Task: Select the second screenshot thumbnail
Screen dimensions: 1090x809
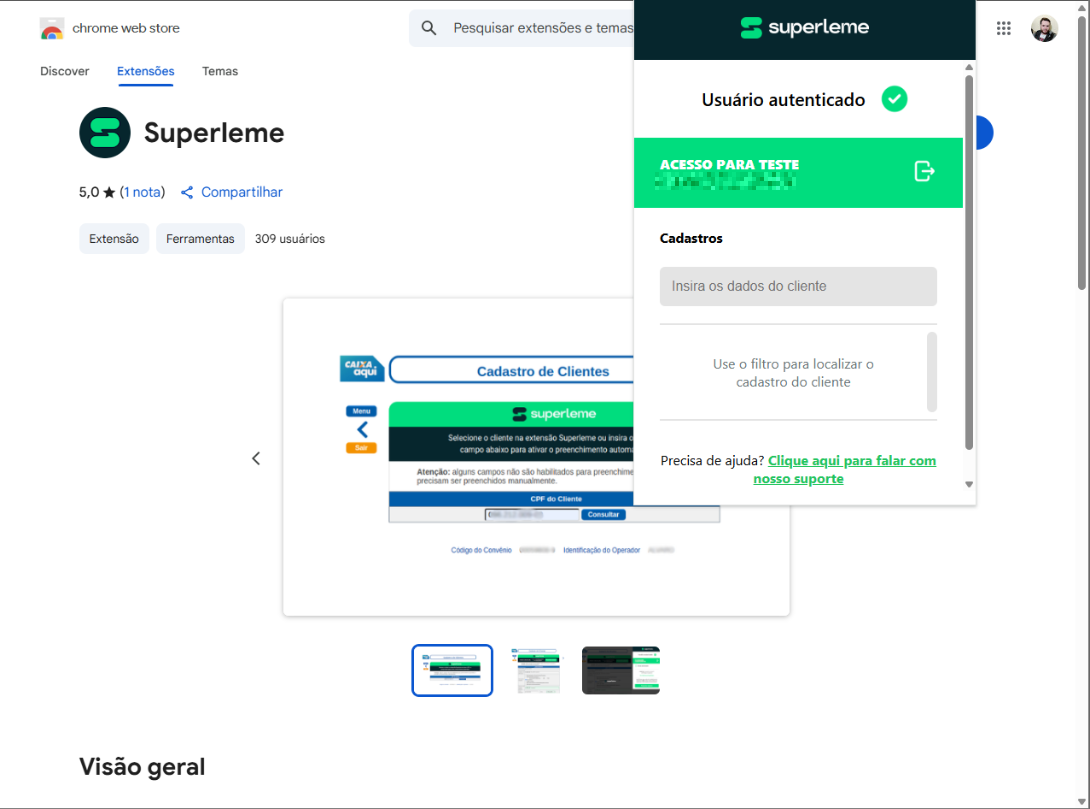Action: tap(536, 670)
